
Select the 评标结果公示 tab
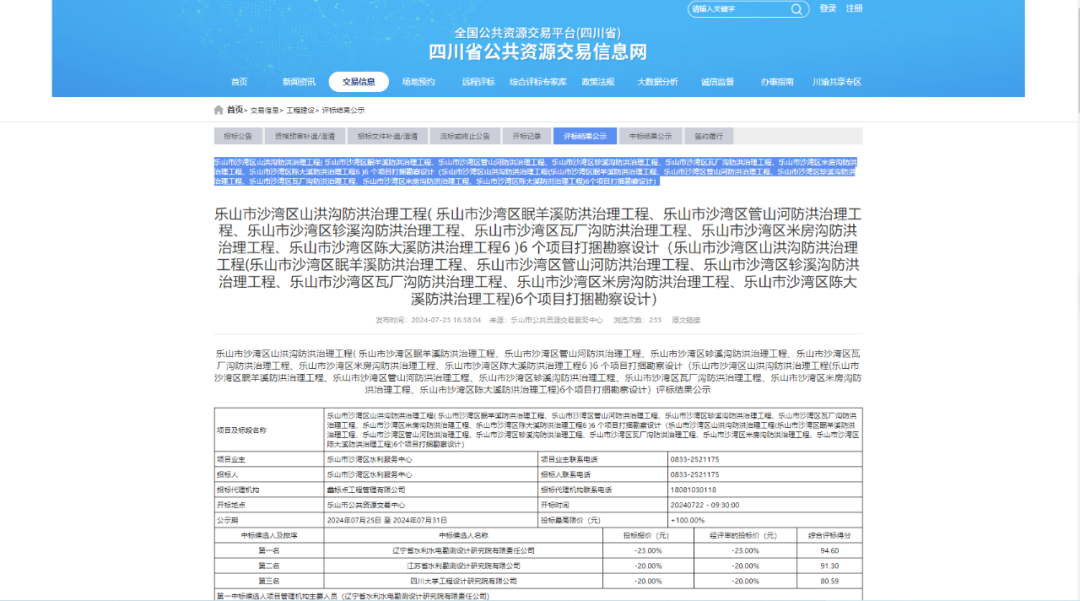[585, 136]
